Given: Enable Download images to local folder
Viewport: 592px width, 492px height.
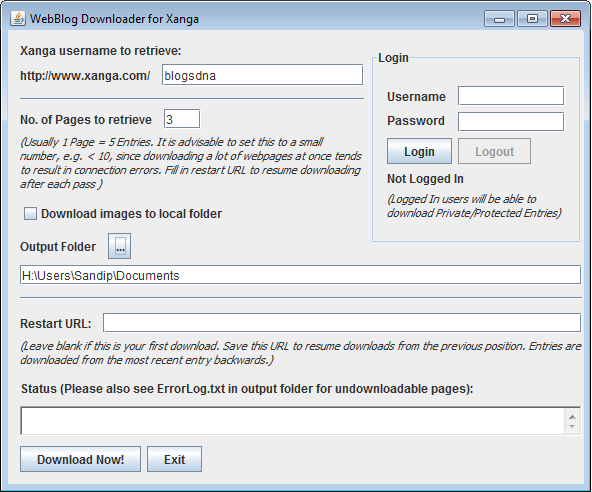Looking at the screenshot, I should (x=30, y=213).
